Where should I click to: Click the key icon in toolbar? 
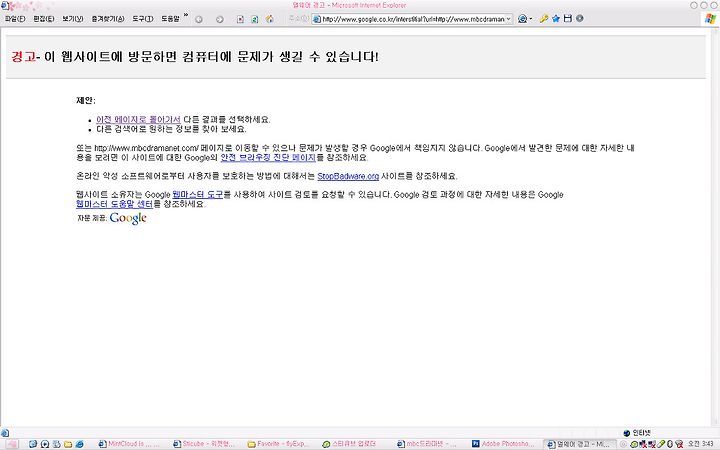544,19
